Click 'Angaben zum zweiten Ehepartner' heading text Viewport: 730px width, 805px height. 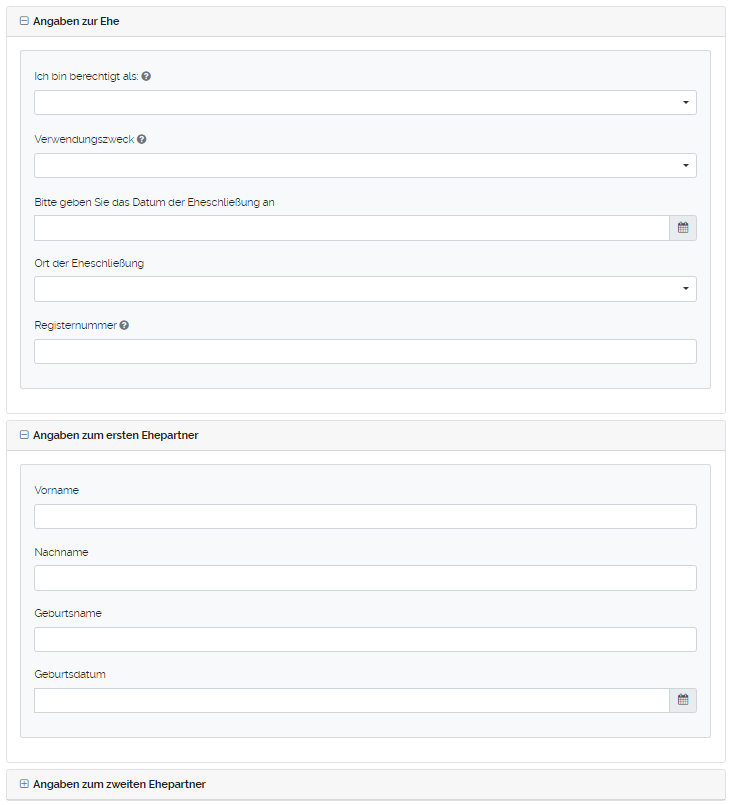(x=119, y=784)
